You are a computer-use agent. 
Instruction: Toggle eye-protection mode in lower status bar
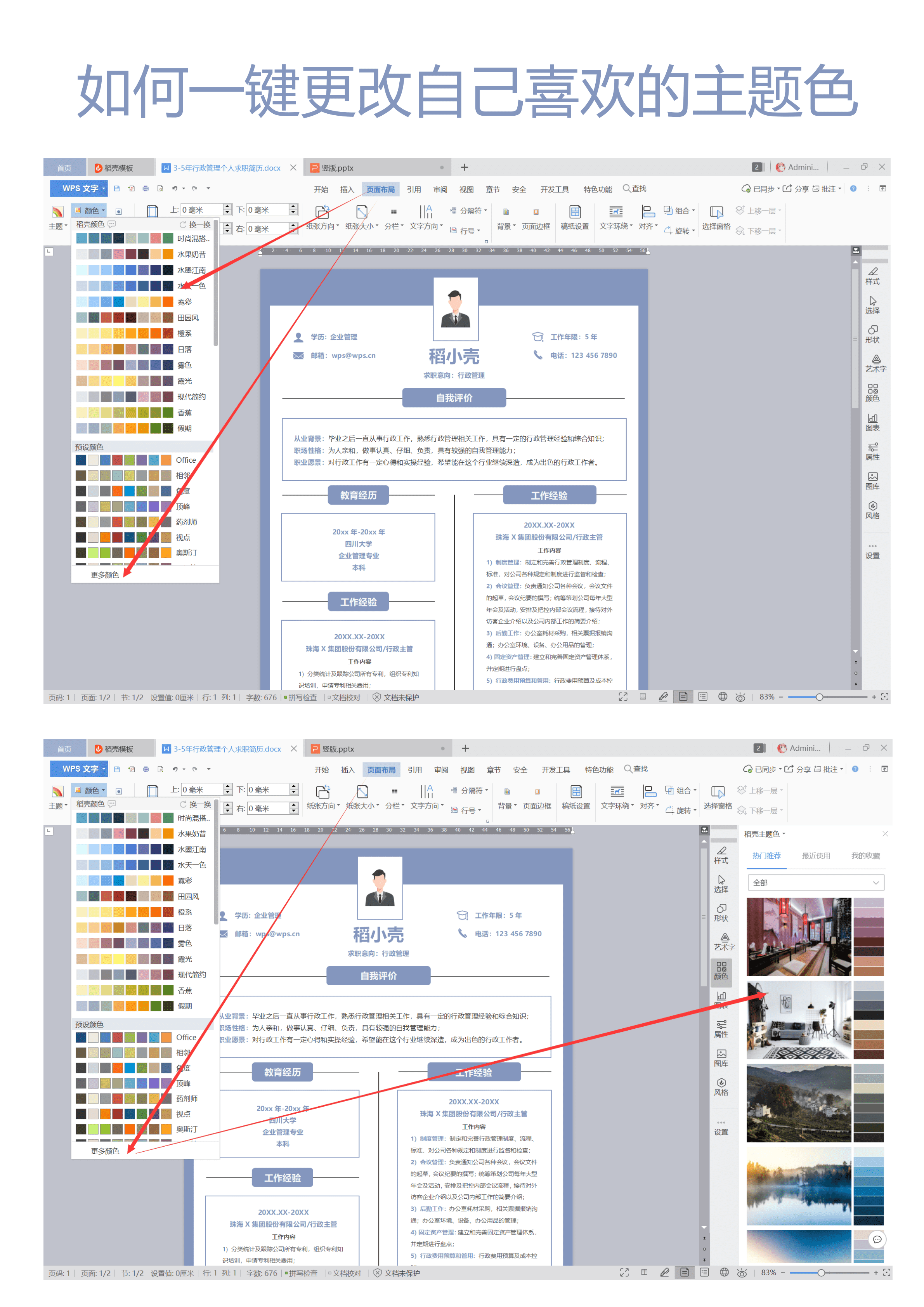pyautogui.click(x=742, y=1273)
